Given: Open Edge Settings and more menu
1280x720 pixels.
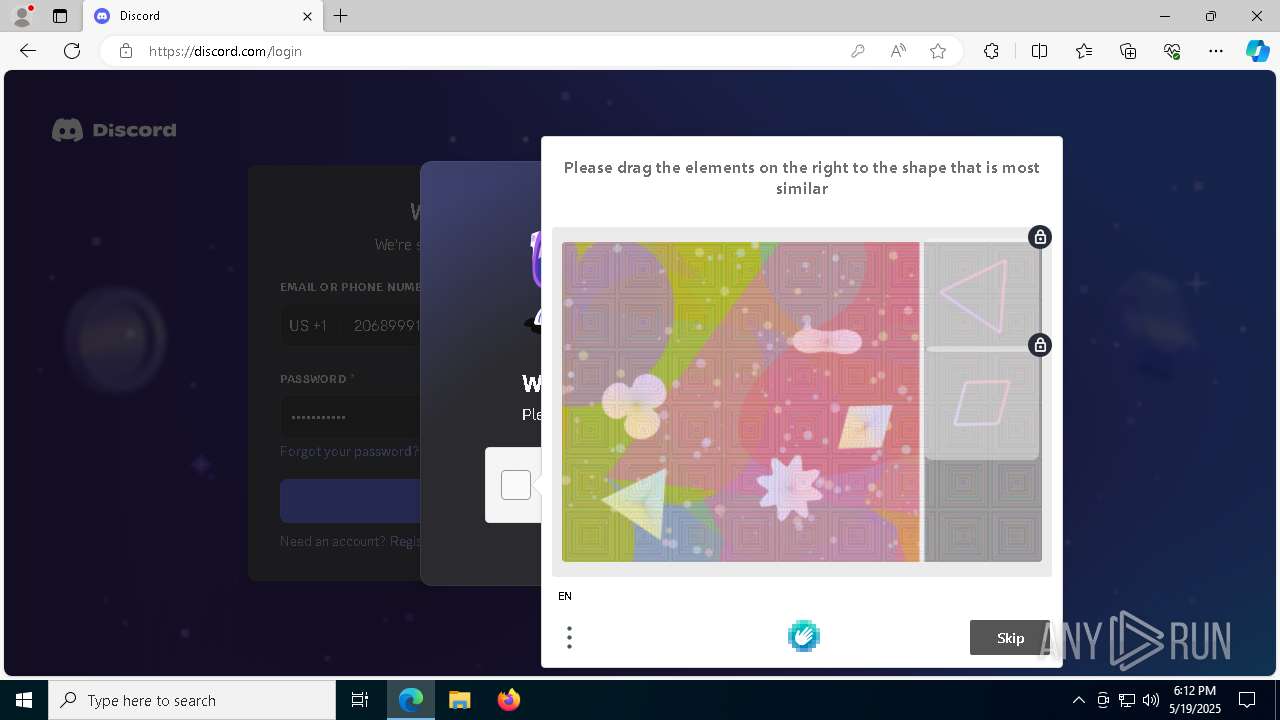Looking at the screenshot, I should click(x=1216, y=51).
